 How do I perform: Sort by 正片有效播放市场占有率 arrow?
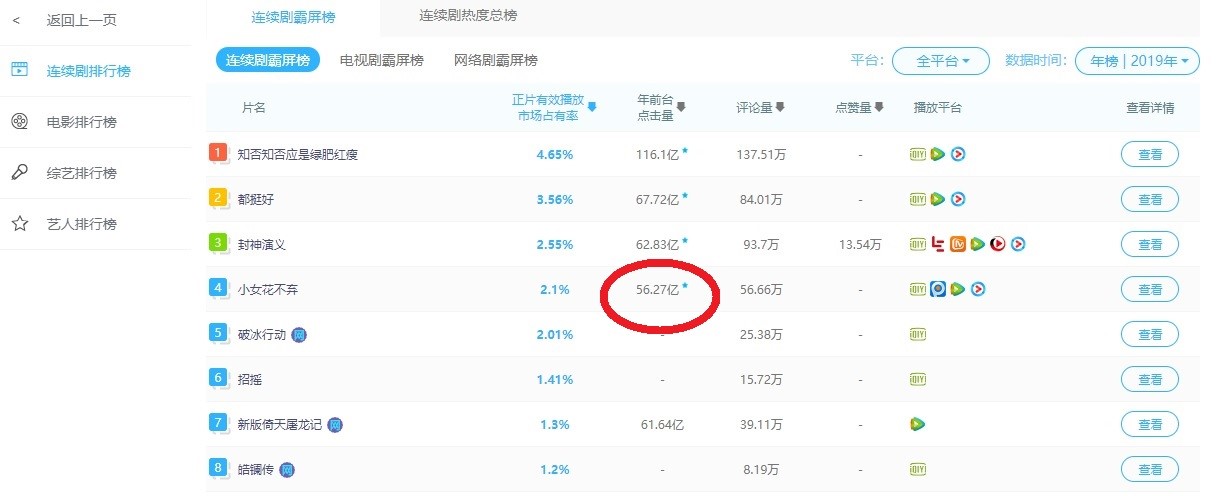pos(592,107)
